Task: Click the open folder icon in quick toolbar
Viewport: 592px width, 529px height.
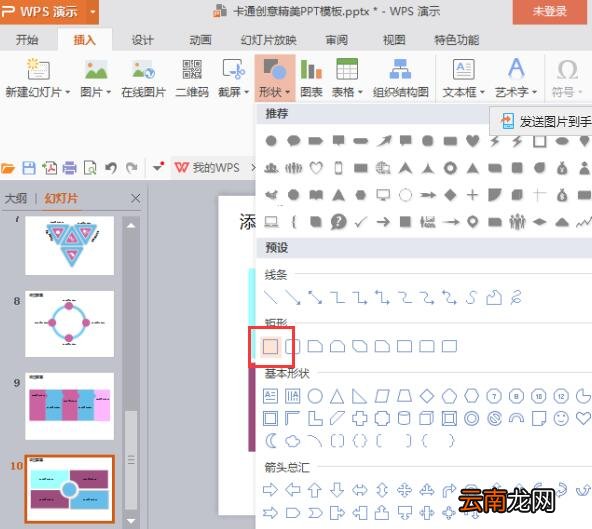Action: [x=8, y=168]
